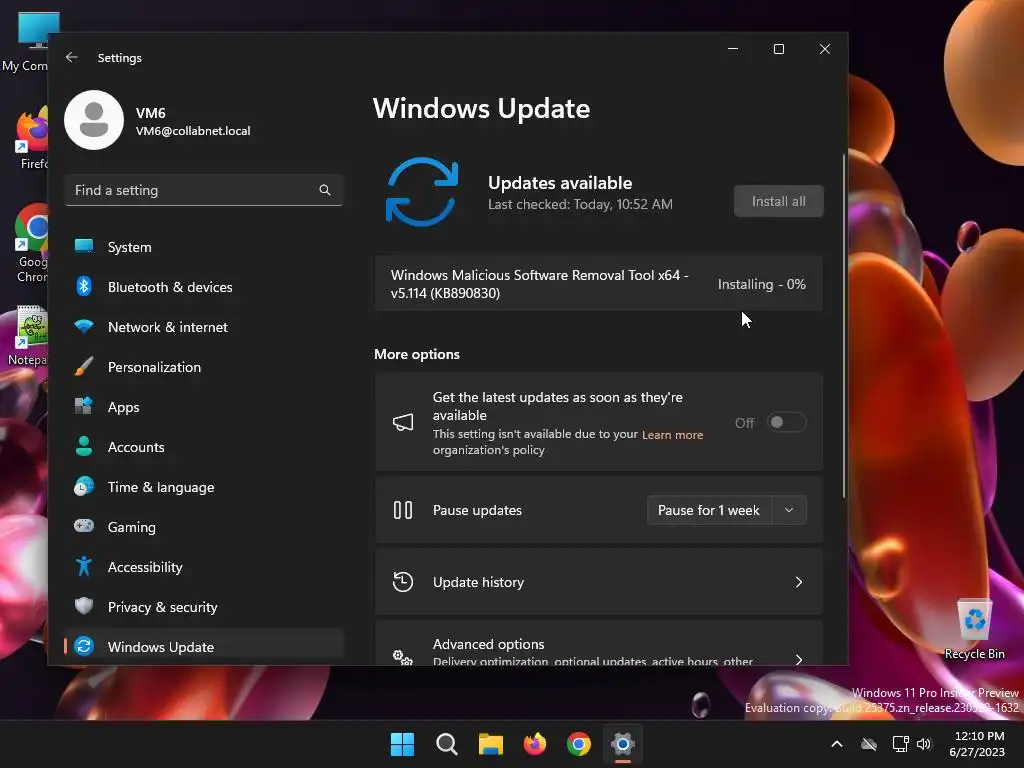This screenshot has width=1024, height=768.
Task: Click the network icon in the system tray
Action: [901, 744]
